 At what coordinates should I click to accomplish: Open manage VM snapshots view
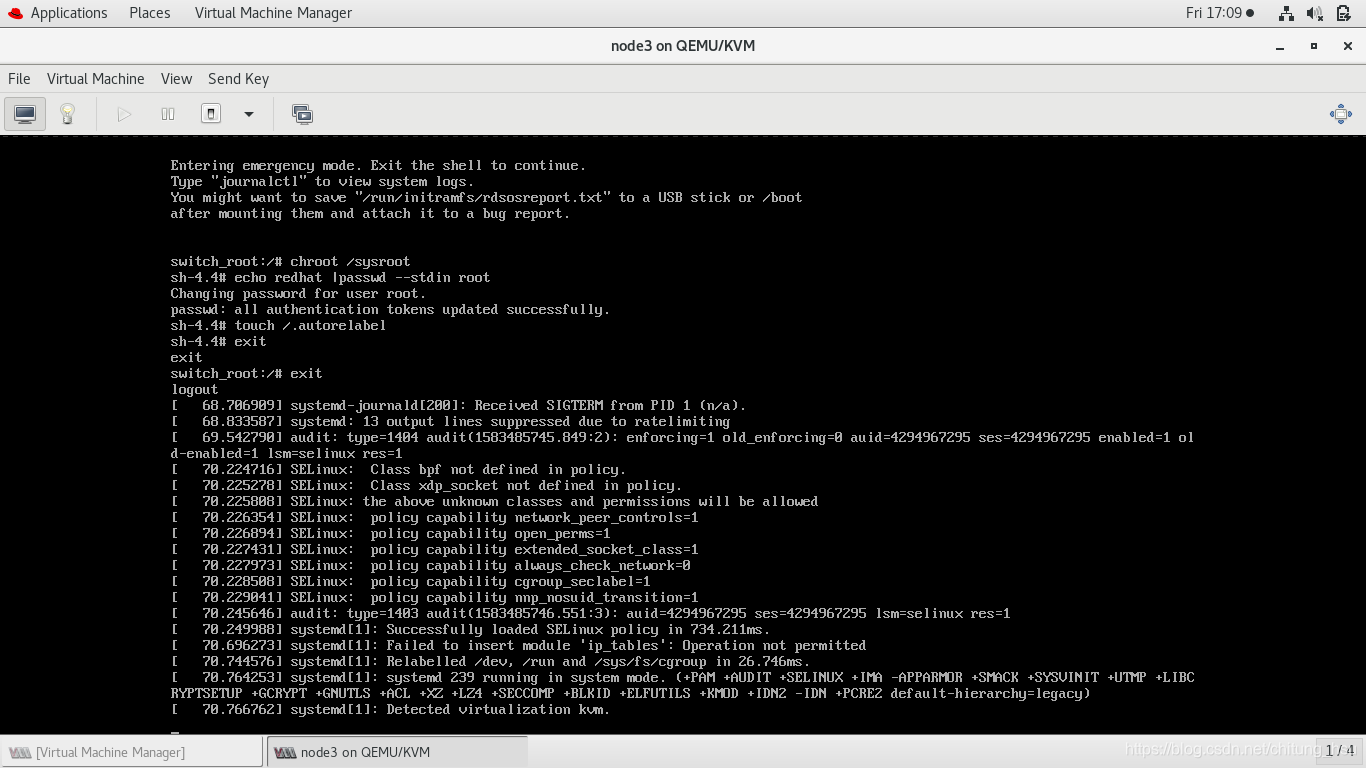(302, 114)
